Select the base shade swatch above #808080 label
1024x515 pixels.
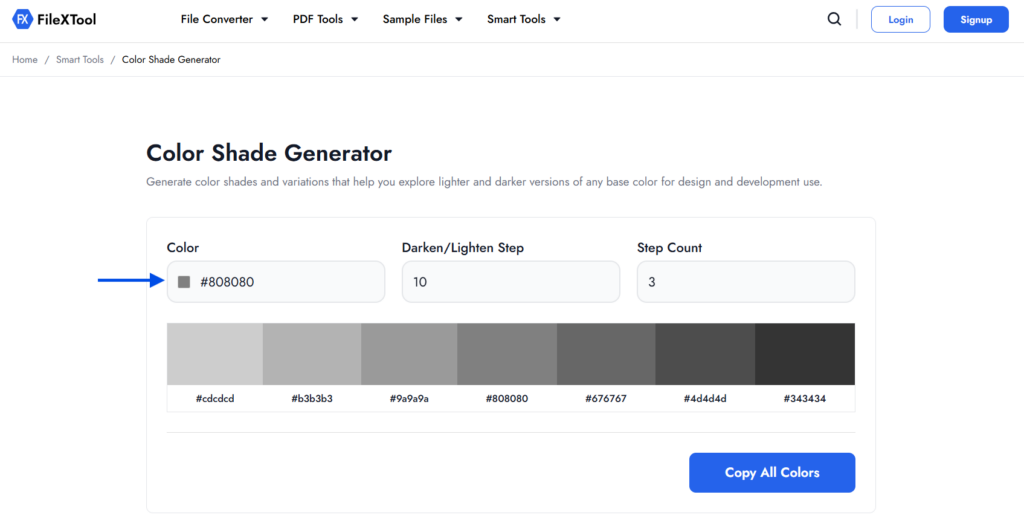coord(507,354)
